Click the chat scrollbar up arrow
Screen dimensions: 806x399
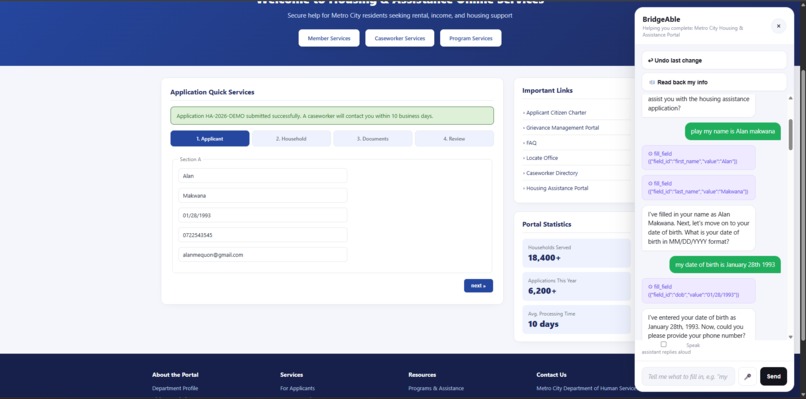(790, 98)
